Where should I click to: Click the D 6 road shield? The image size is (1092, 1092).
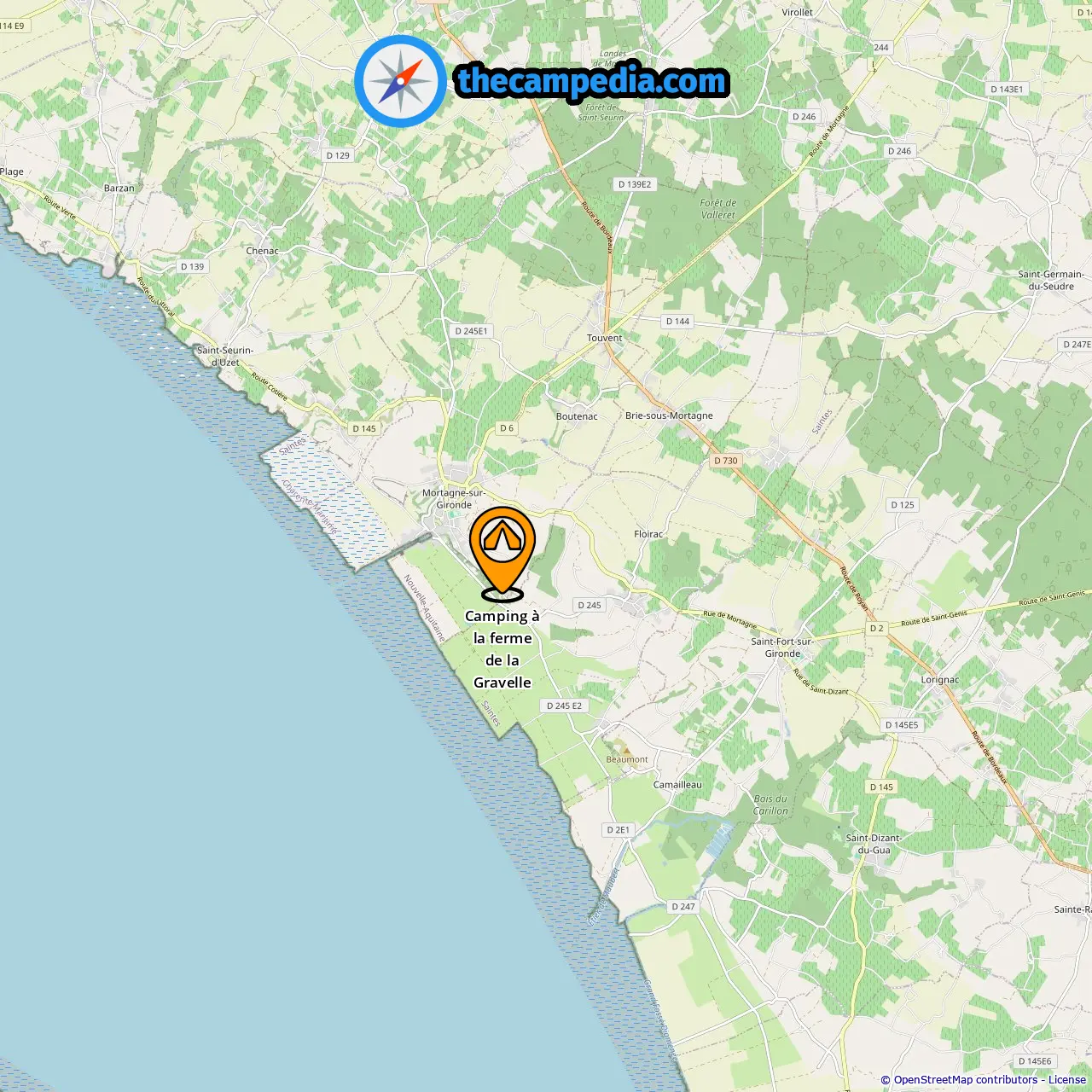(x=507, y=428)
